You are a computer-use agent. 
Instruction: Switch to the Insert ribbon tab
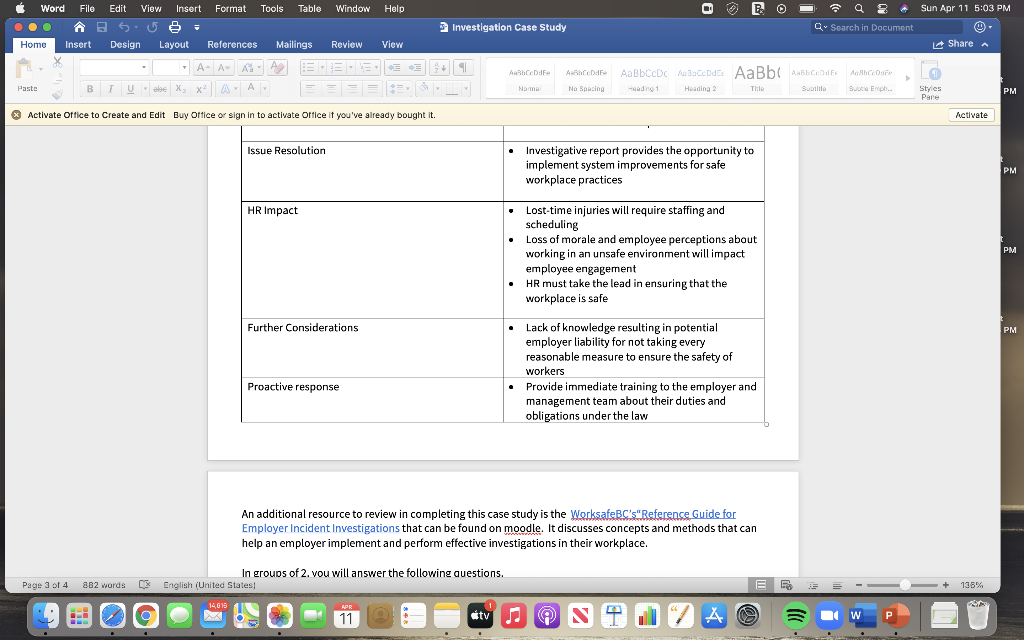click(x=77, y=44)
